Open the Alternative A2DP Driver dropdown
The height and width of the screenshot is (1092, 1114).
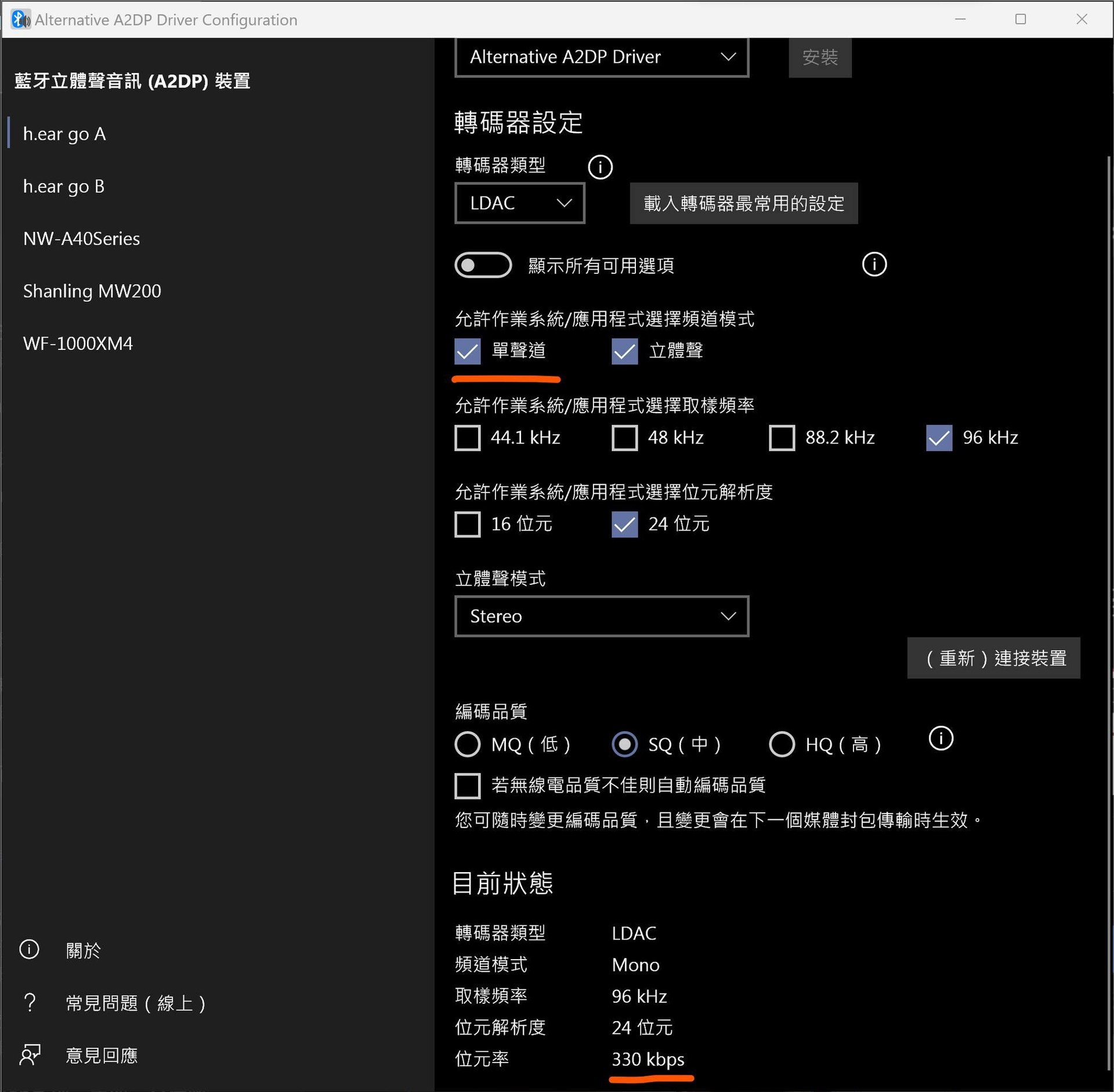pos(602,57)
